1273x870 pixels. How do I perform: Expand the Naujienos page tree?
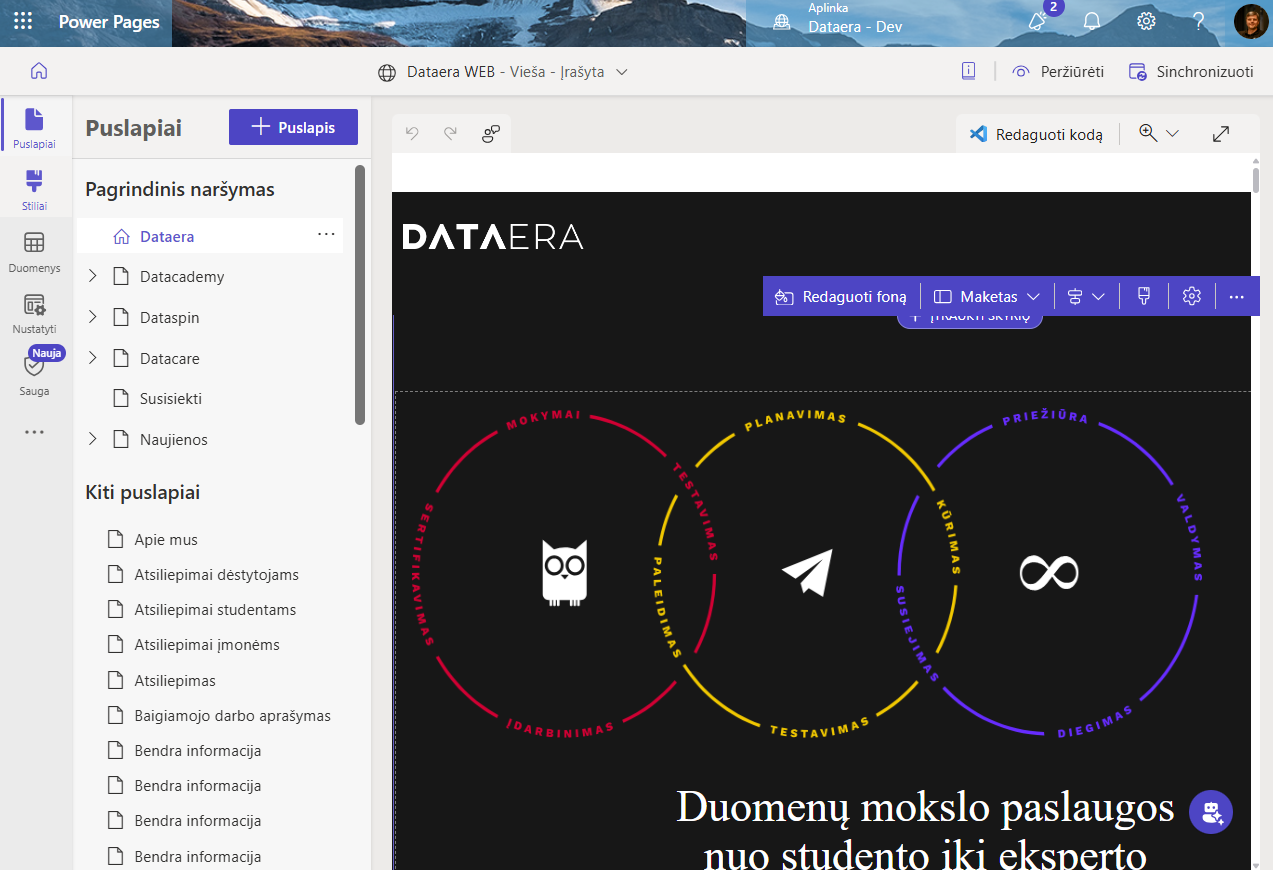[x=93, y=439]
